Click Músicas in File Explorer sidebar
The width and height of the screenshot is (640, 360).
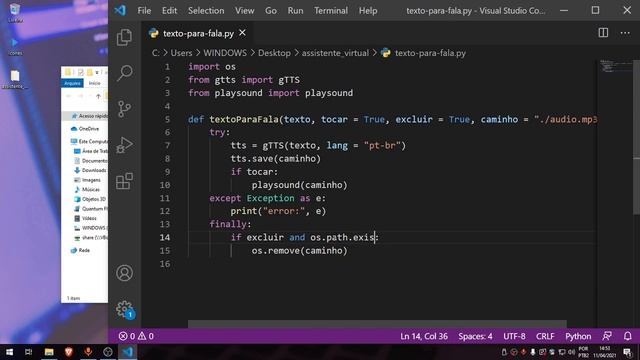pos(87,189)
